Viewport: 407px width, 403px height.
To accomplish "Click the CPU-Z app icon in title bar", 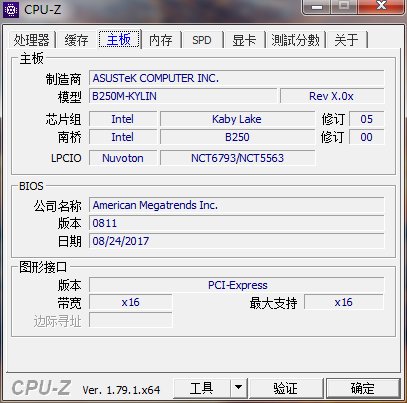I will point(11,9).
